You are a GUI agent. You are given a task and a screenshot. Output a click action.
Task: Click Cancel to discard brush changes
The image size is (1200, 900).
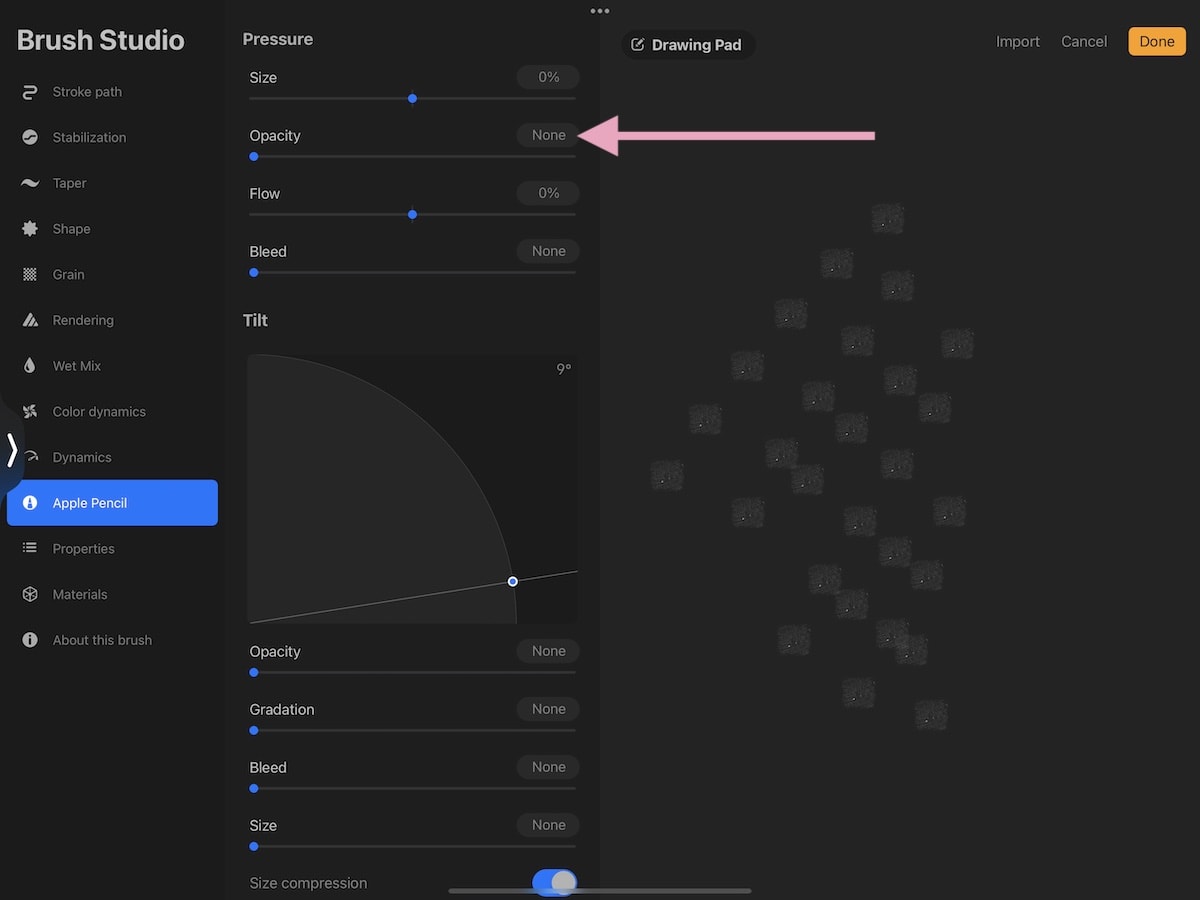click(1084, 42)
